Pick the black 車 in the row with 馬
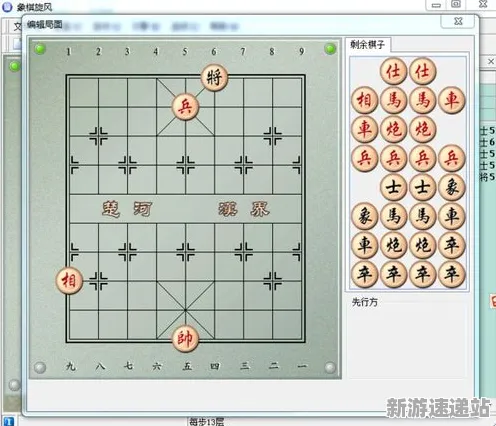This screenshot has height=426, width=496. coord(451,216)
